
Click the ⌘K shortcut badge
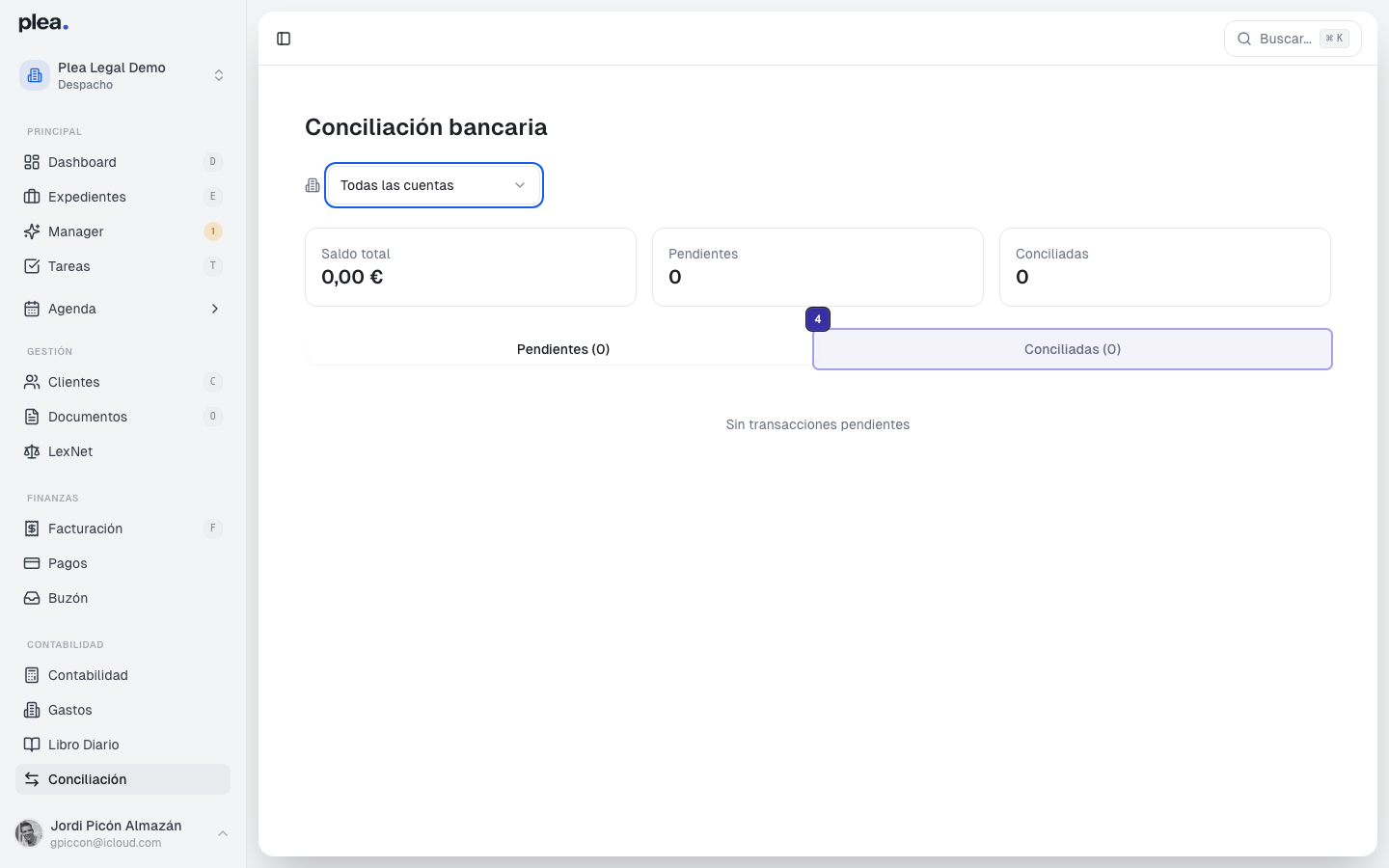click(1334, 39)
